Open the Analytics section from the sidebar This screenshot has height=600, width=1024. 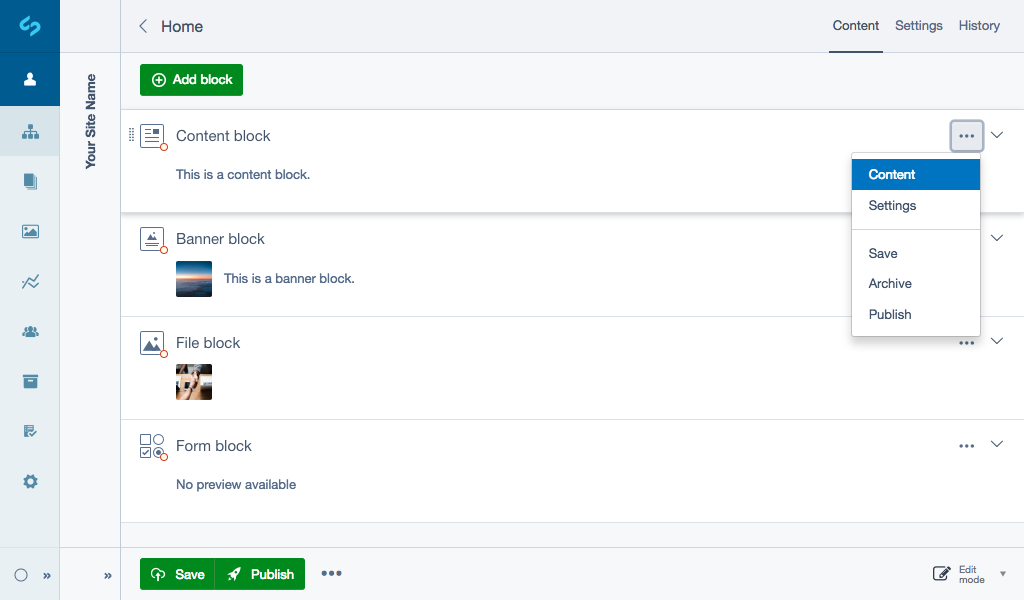(x=30, y=281)
